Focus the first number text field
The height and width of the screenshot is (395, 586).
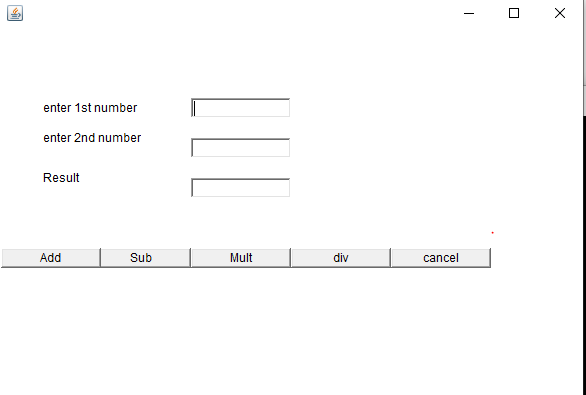(x=240, y=108)
